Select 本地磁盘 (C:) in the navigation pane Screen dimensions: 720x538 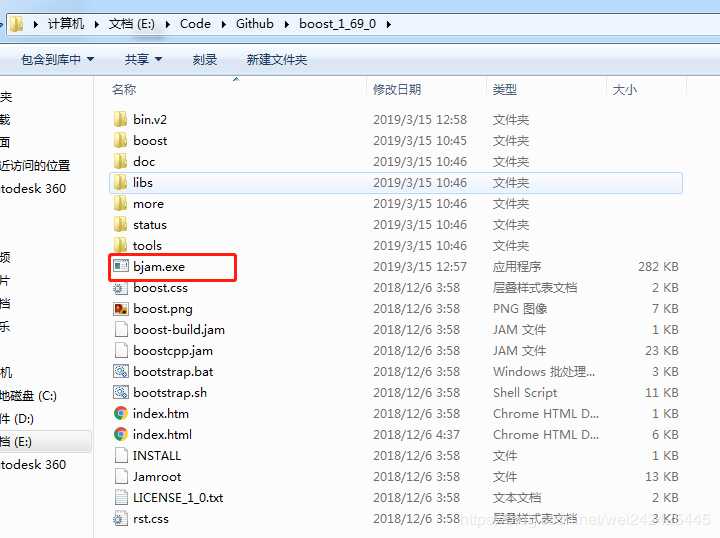28,396
